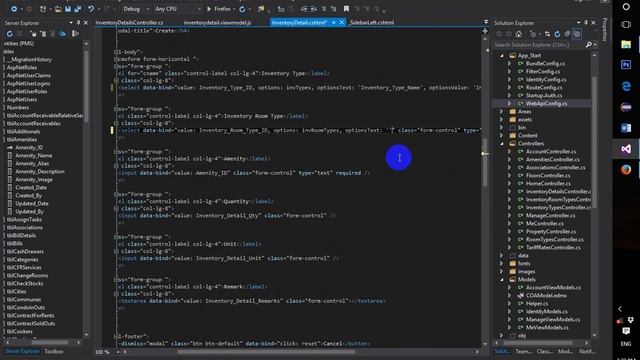Select Amenity_Name column in Server Explorer

[x=33, y=156]
